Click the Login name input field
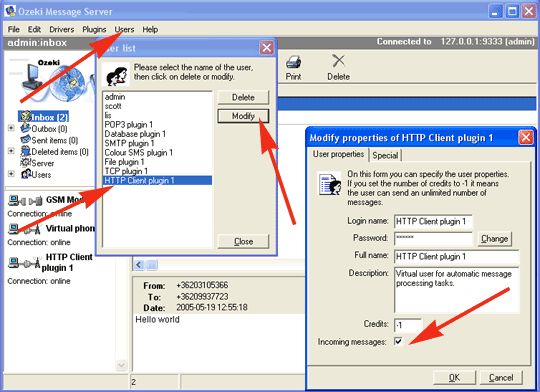 coord(433,221)
